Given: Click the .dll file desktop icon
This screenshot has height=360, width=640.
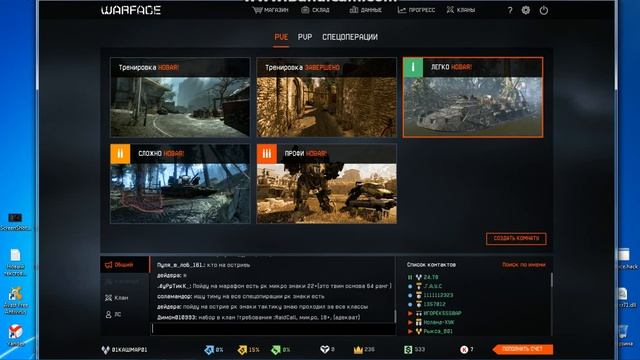Looking at the screenshot, I should (624, 298).
